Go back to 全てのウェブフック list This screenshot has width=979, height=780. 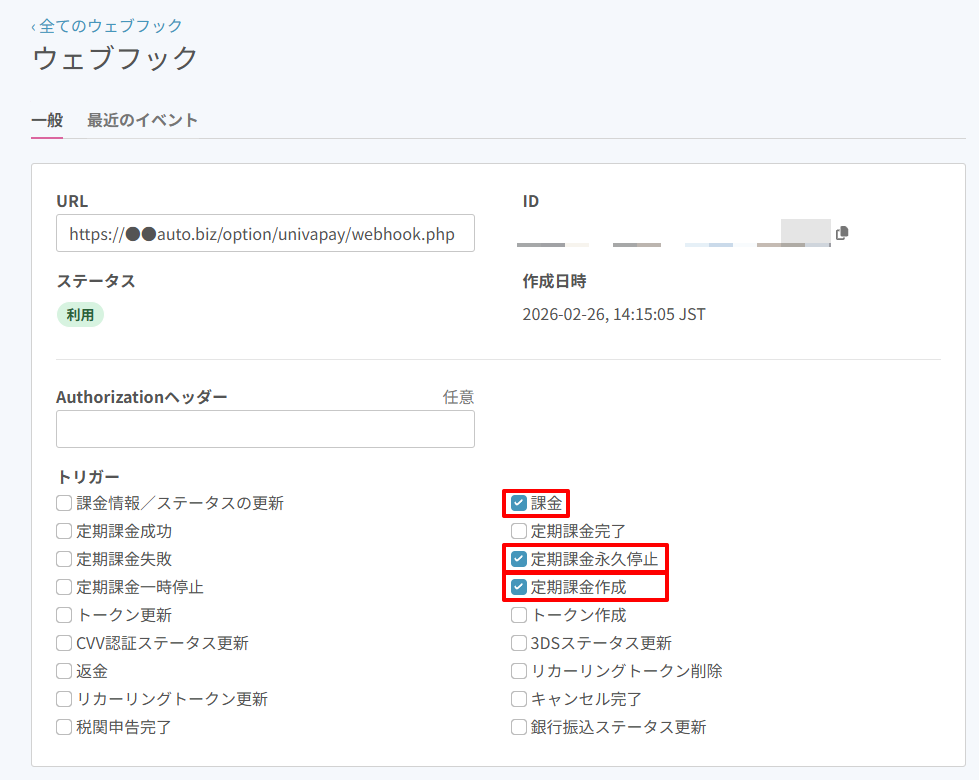tap(107, 26)
